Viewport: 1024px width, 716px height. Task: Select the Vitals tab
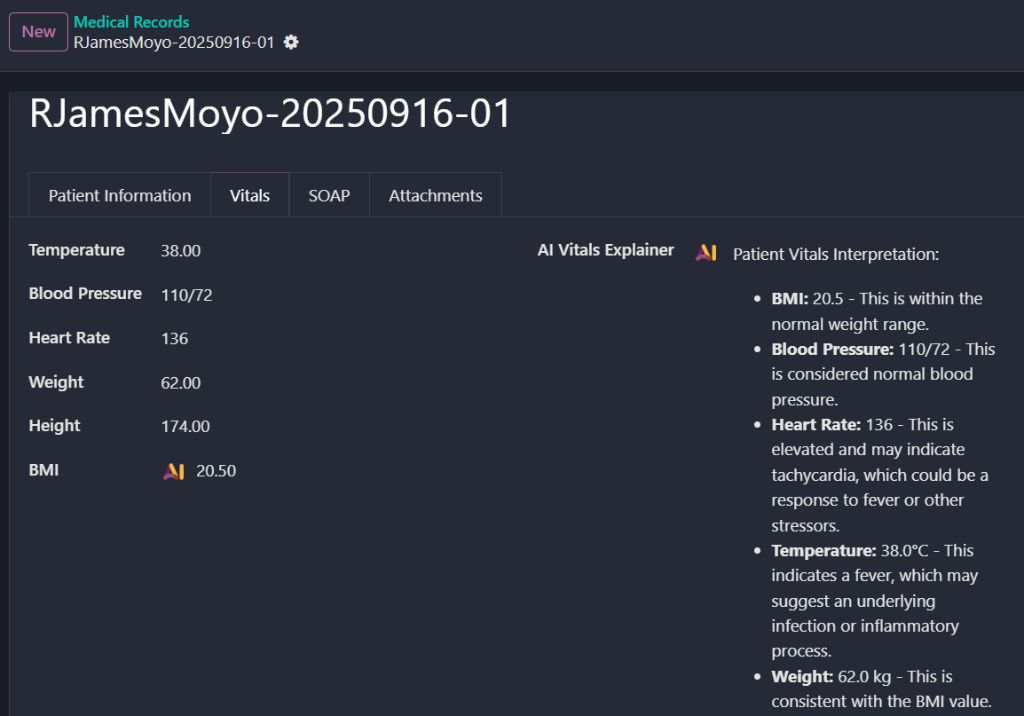[x=249, y=195]
